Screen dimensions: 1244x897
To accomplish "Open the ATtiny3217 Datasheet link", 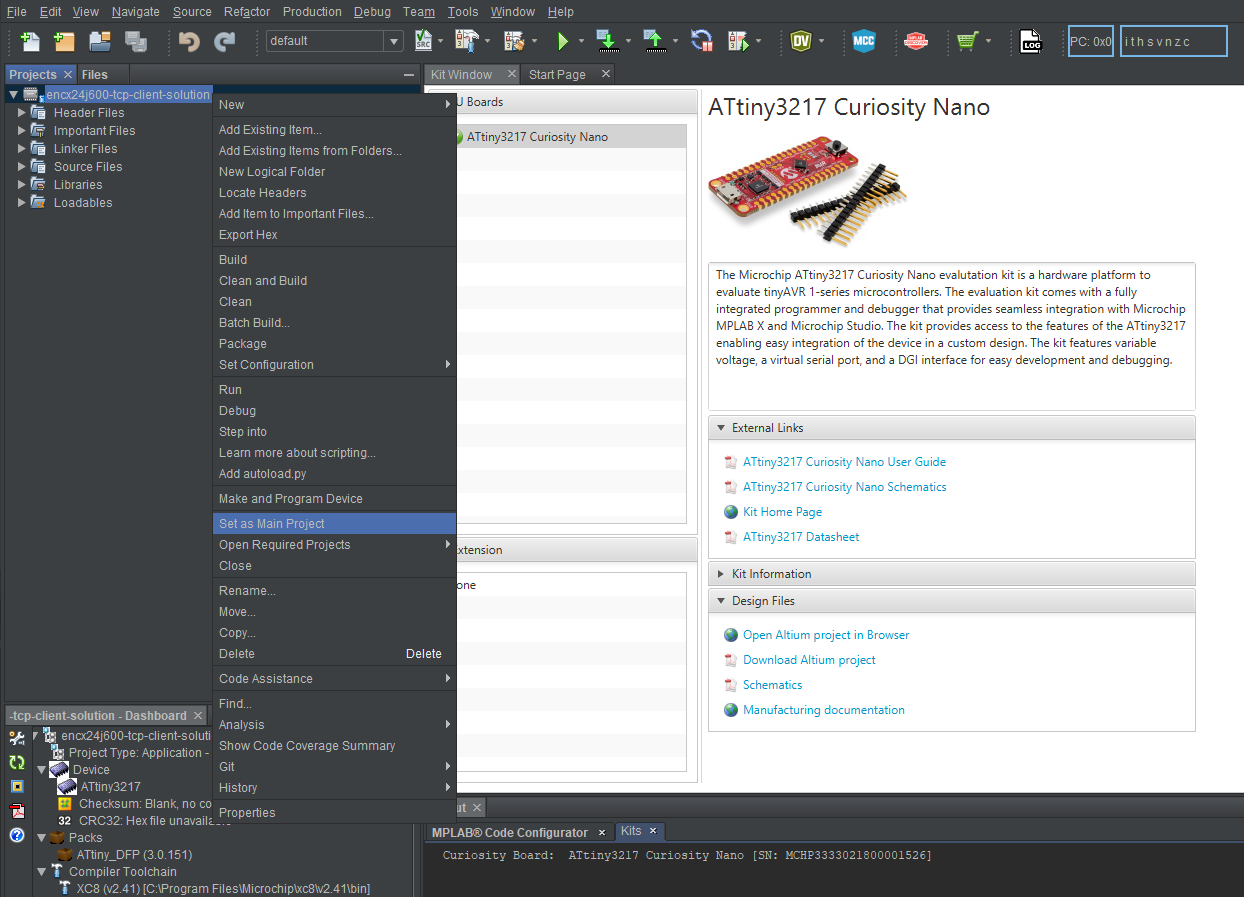I will (x=801, y=537).
